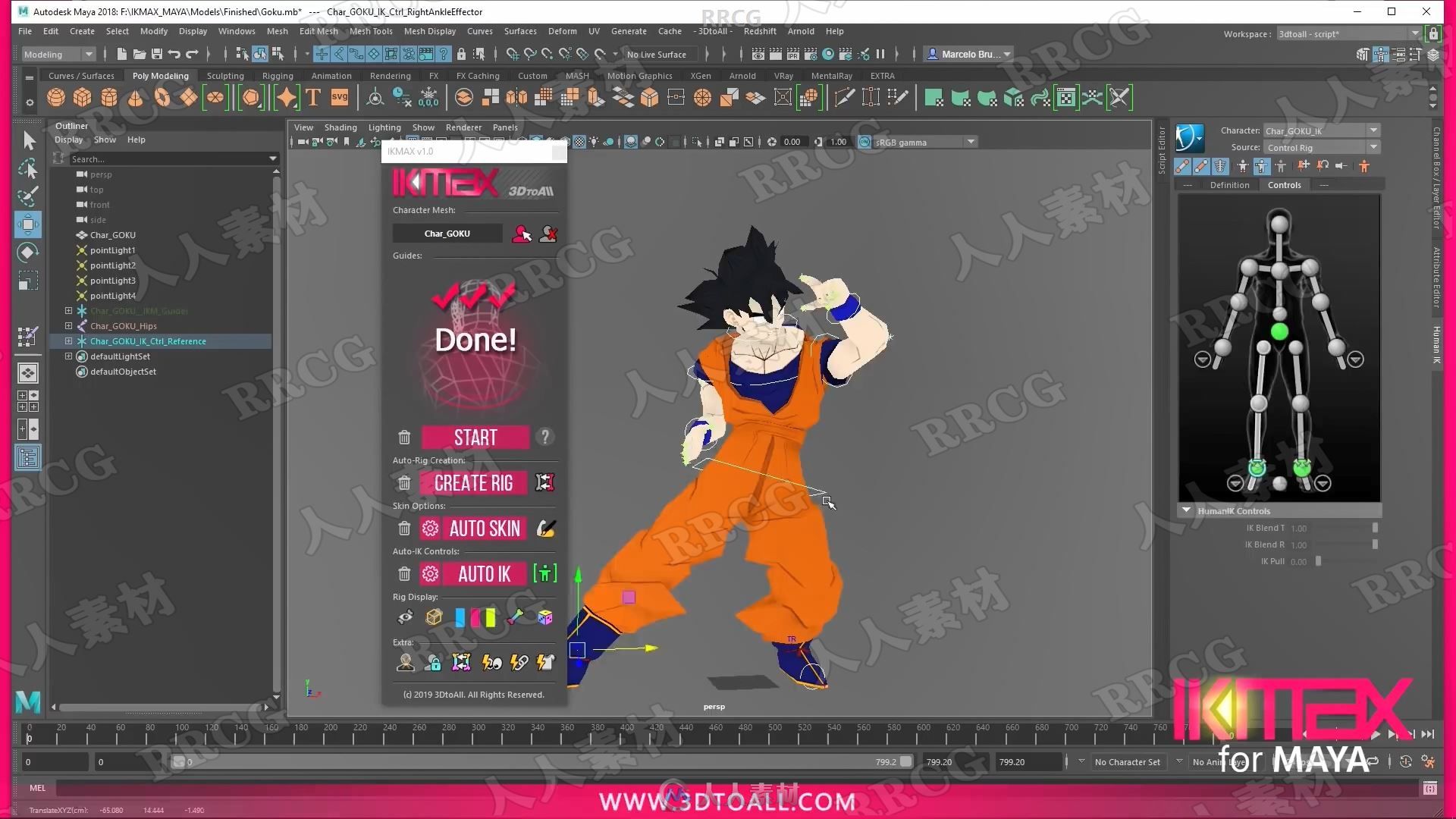This screenshot has height=819, width=1456.
Task: Click the green bracketed figure icon beside AUTO IK
Action: [x=544, y=573]
